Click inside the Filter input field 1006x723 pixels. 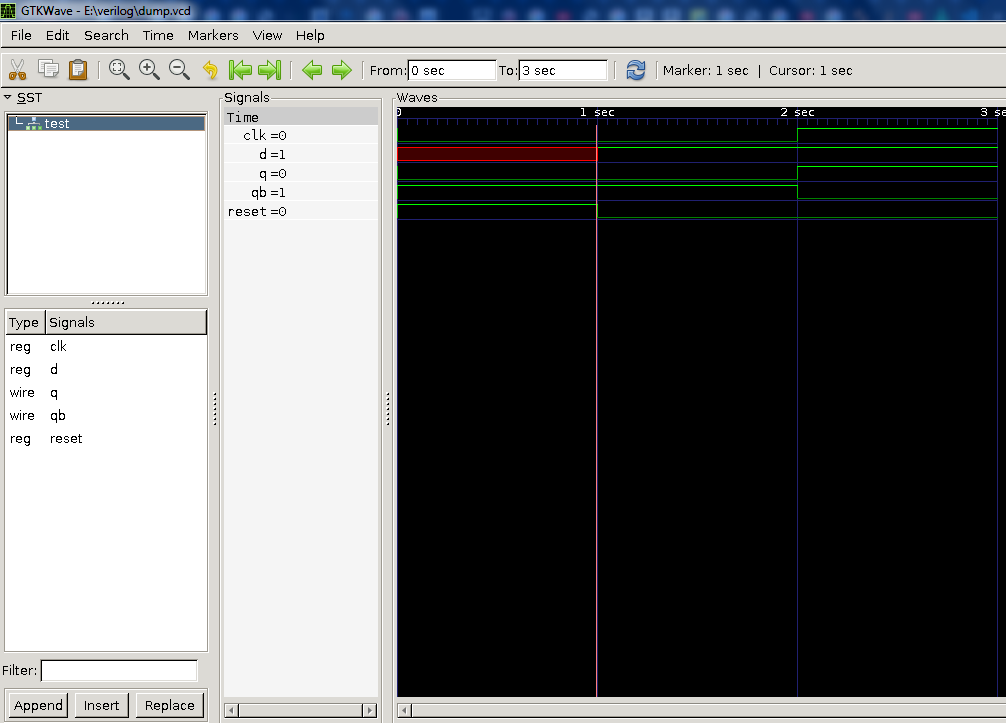(x=119, y=670)
